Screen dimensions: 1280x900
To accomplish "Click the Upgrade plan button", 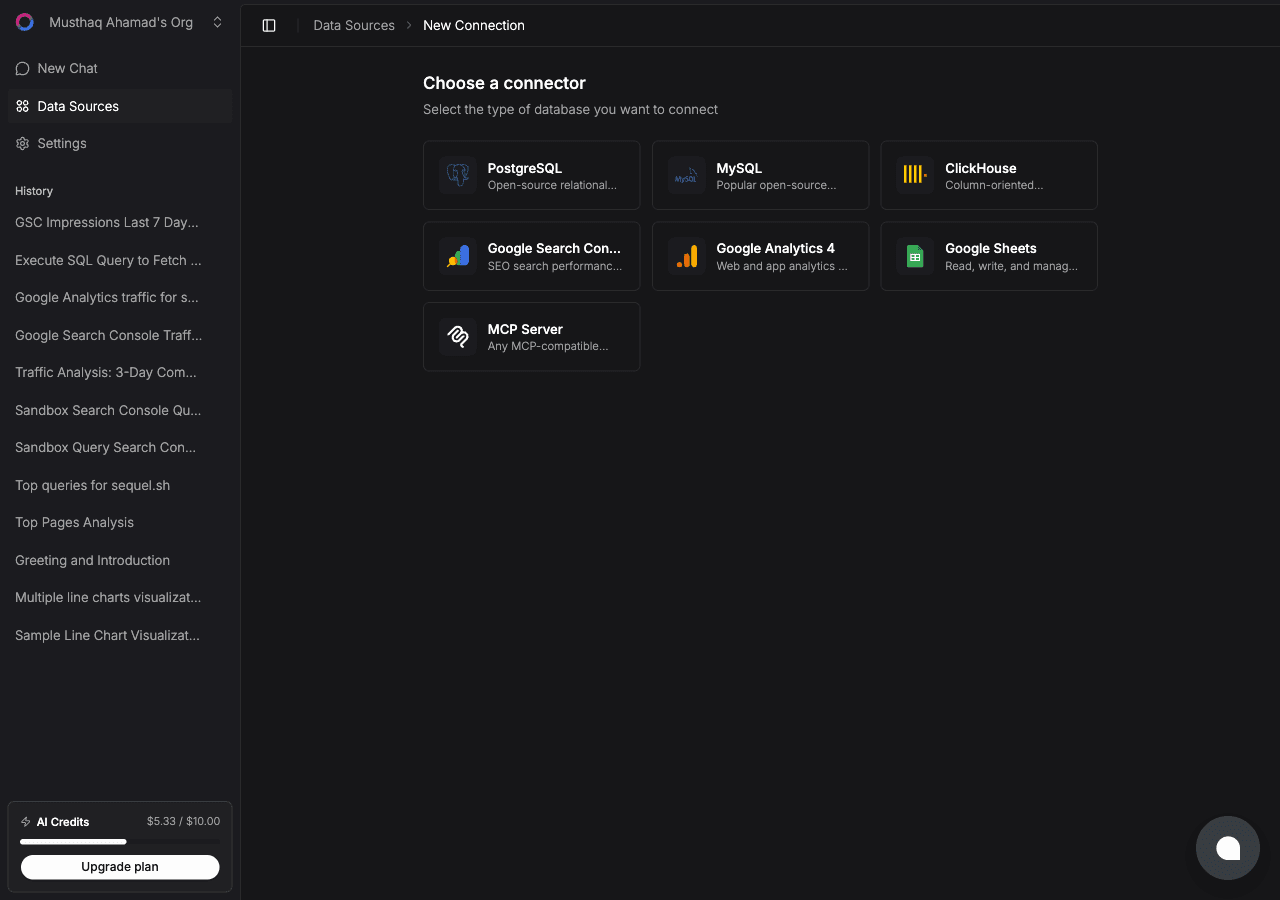I will (x=120, y=867).
